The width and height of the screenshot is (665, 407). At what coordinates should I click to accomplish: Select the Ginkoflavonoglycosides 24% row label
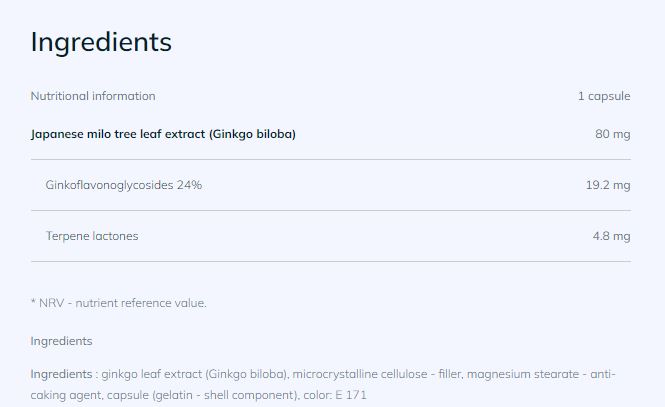[123, 185]
